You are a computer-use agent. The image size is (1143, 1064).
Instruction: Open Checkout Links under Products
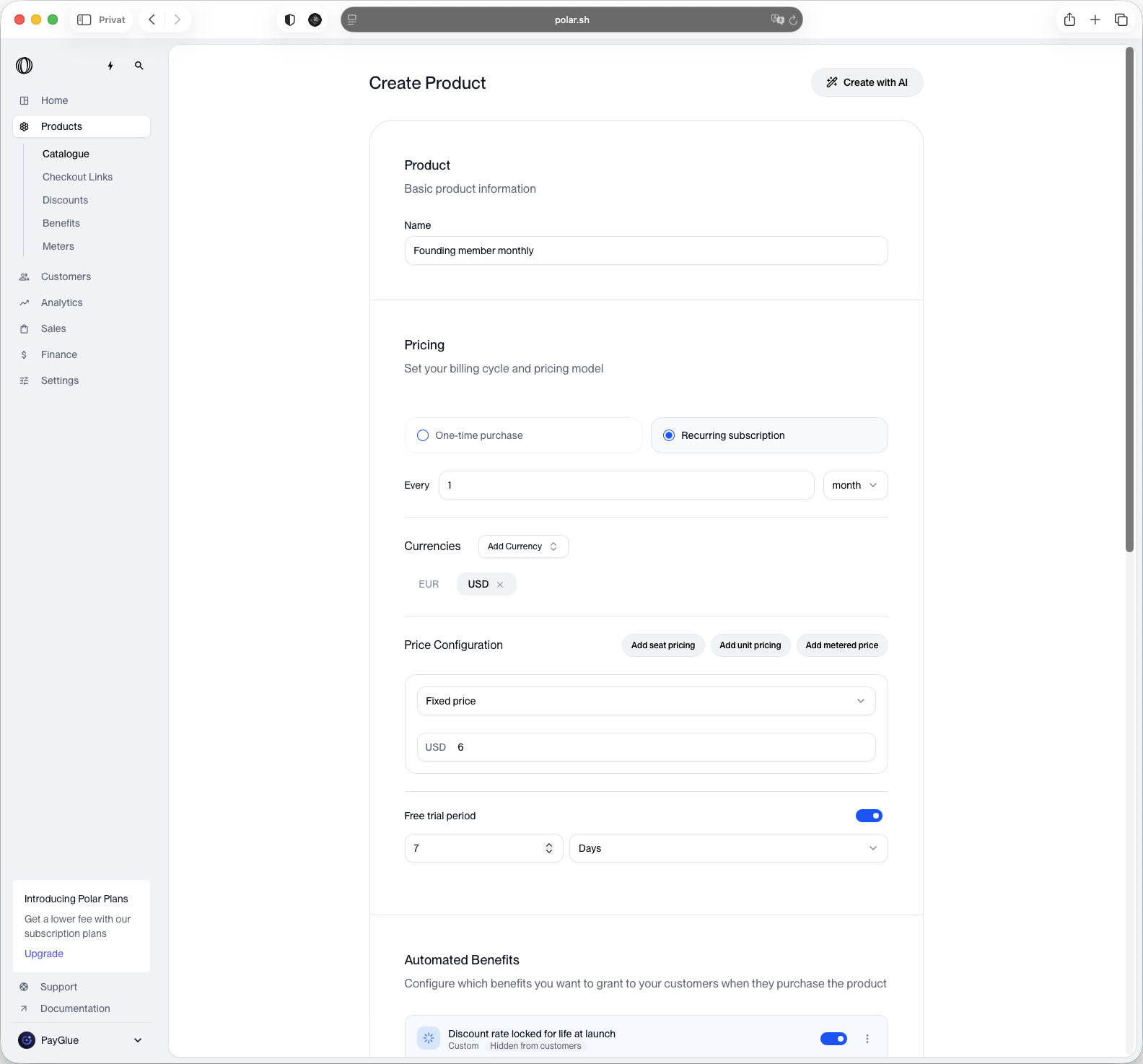click(77, 177)
